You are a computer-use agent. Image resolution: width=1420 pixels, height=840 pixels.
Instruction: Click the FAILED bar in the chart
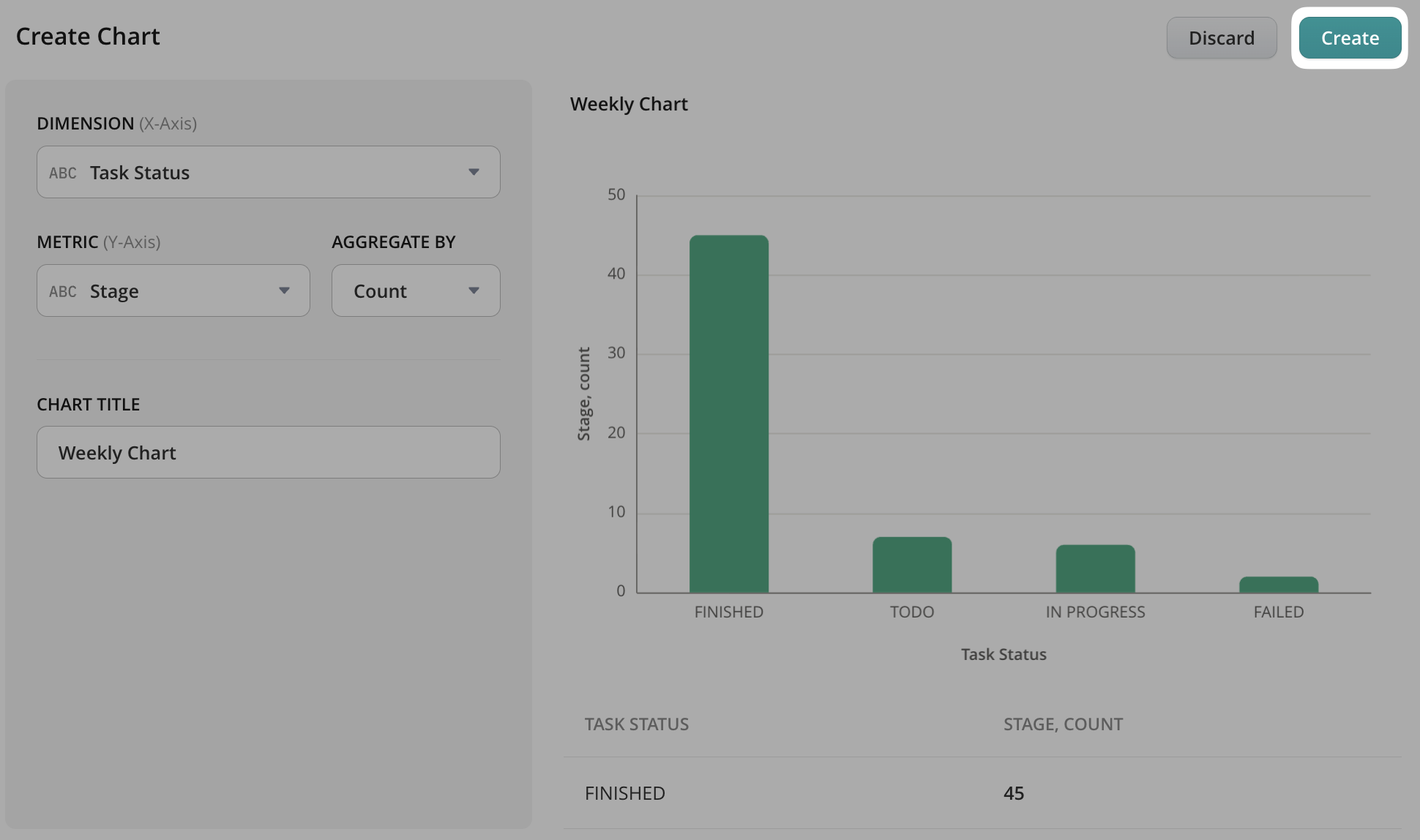[1278, 585]
